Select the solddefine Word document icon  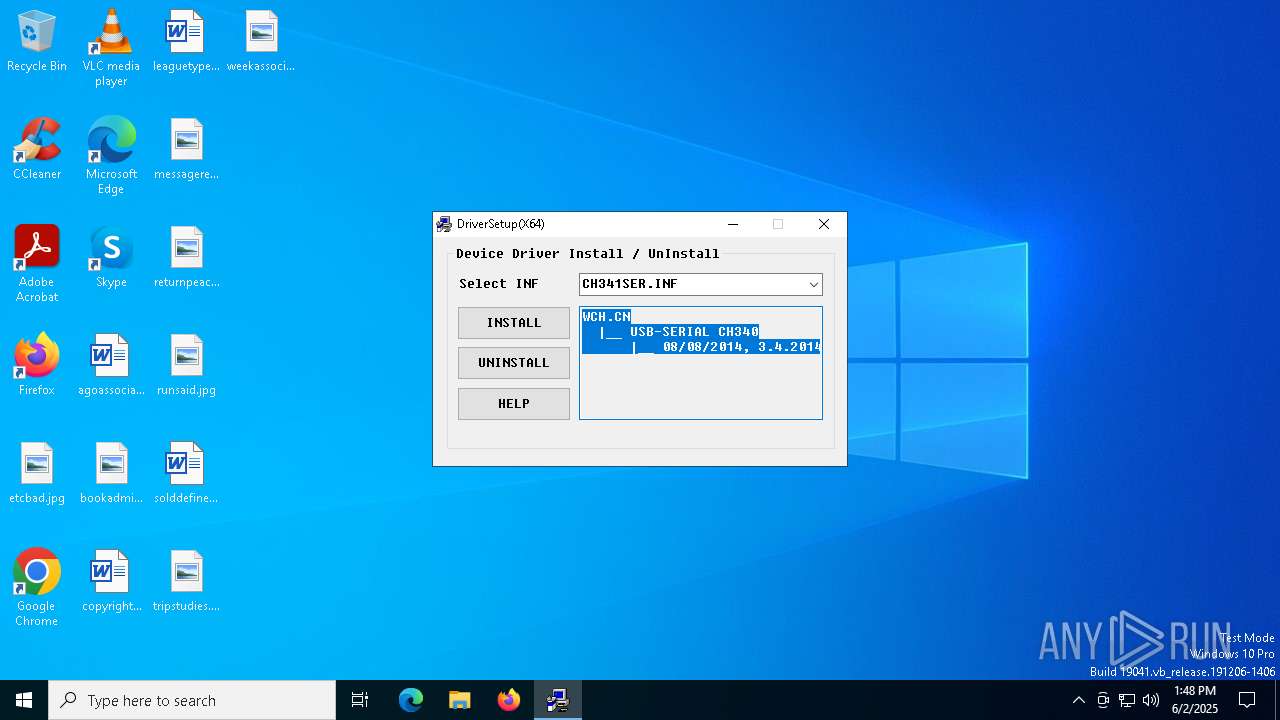point(186,474)
